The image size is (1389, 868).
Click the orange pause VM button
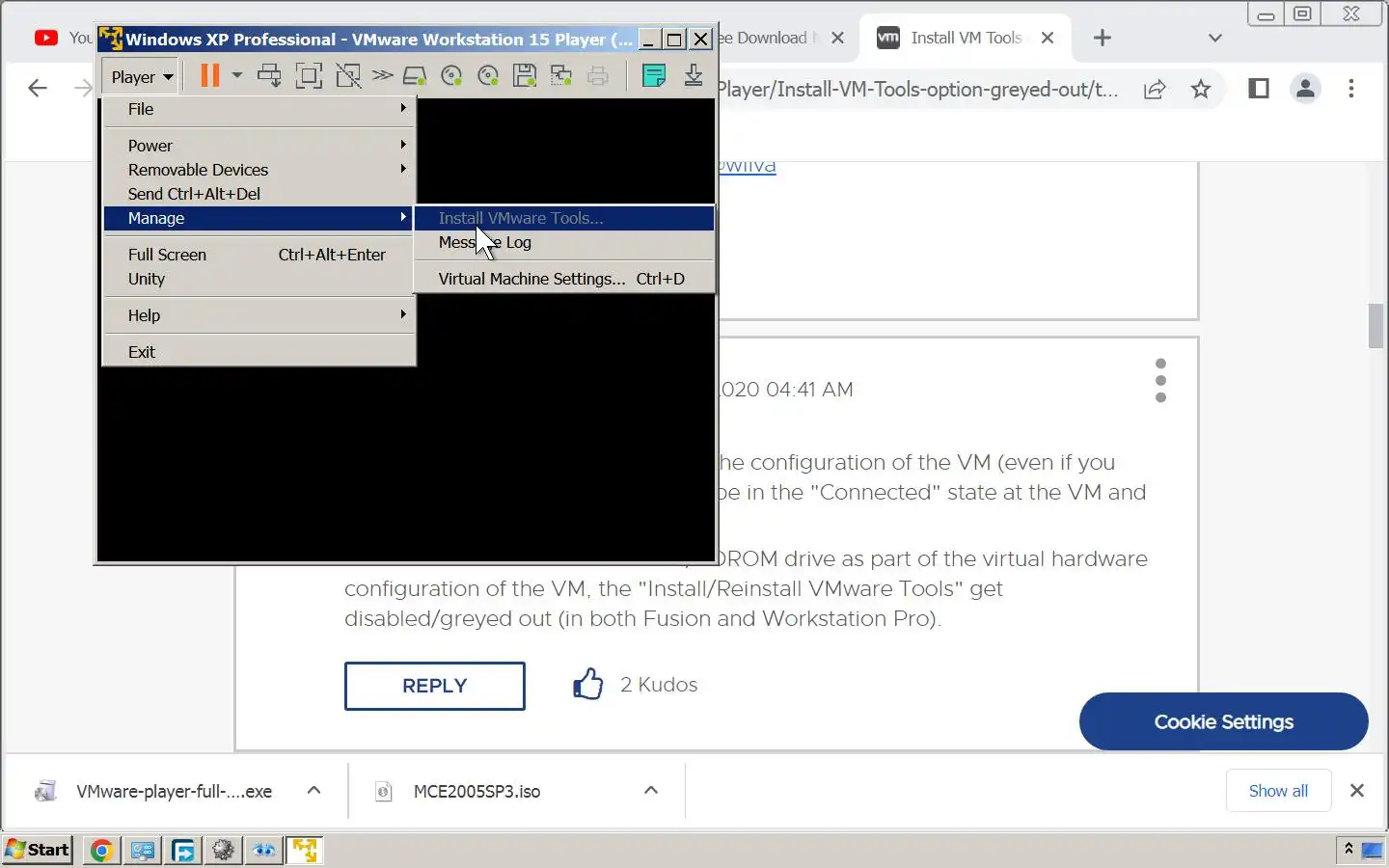[x=209, y=75]
